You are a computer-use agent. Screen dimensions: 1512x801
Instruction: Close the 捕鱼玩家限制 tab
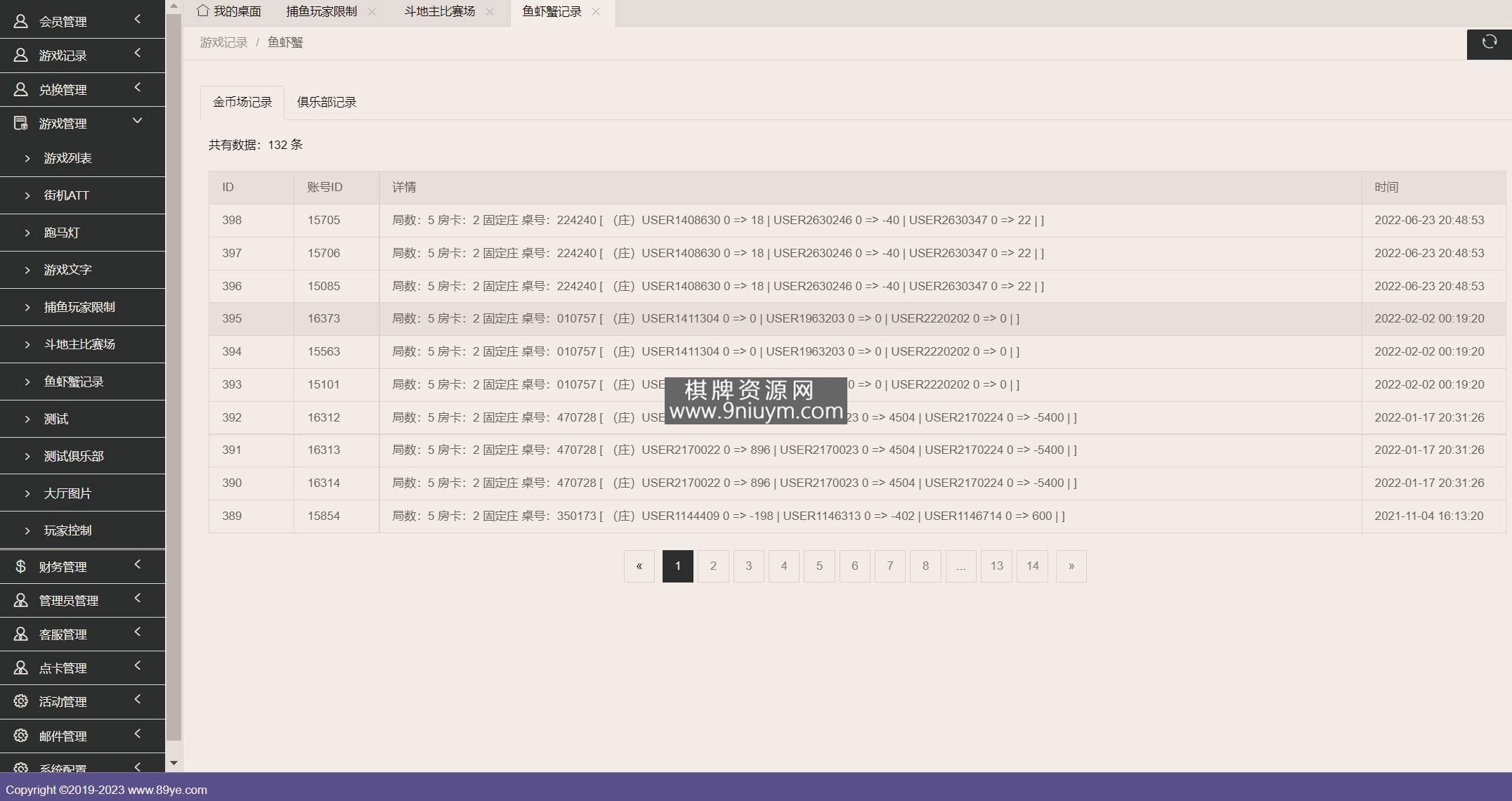pyautogui.click(x=372, y=11)
